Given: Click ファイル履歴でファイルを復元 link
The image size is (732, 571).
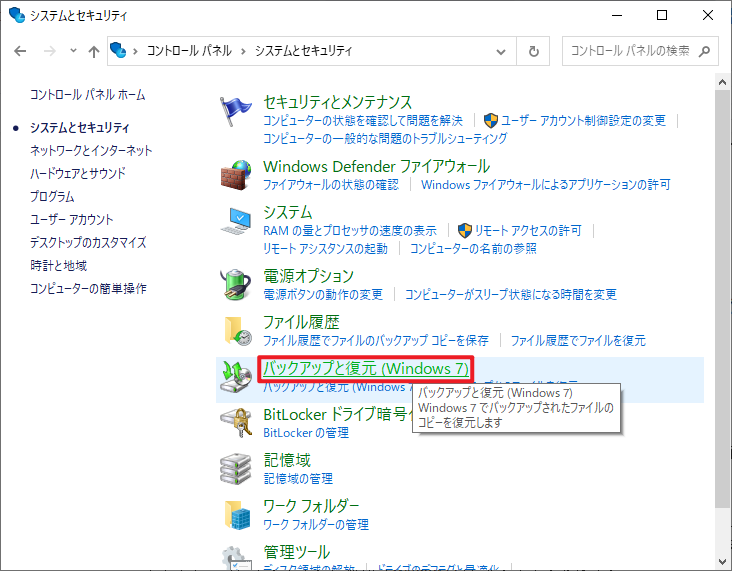Looking at the screenshot, I should (x=578, y=341).
